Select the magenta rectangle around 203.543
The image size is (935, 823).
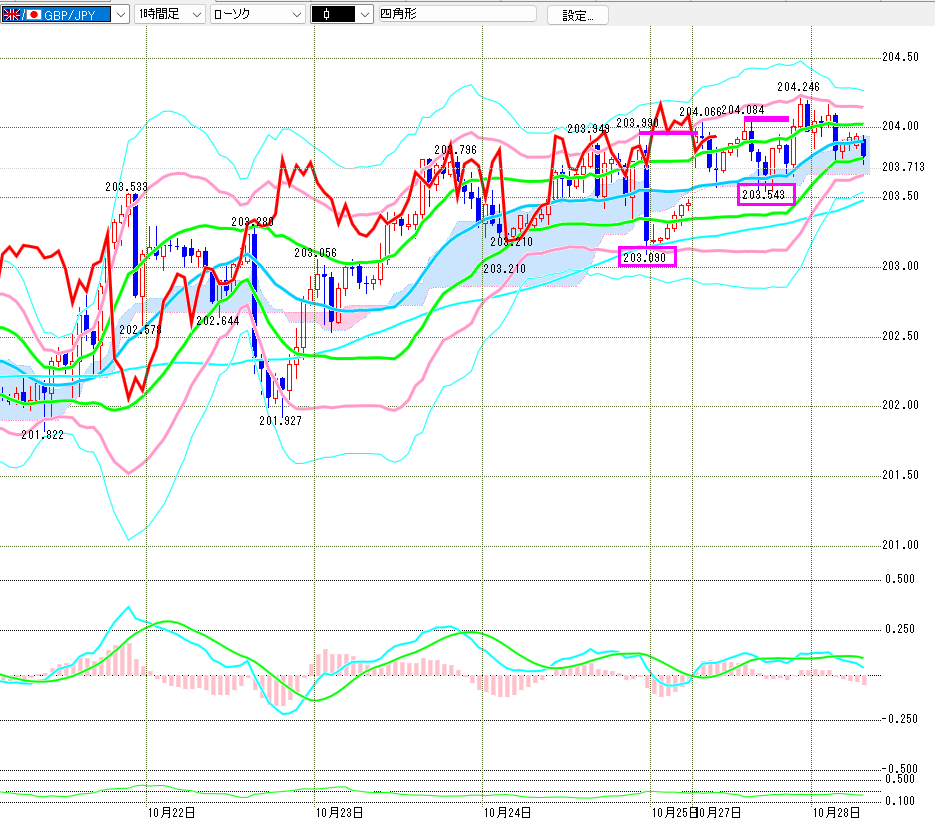(765, 194)
